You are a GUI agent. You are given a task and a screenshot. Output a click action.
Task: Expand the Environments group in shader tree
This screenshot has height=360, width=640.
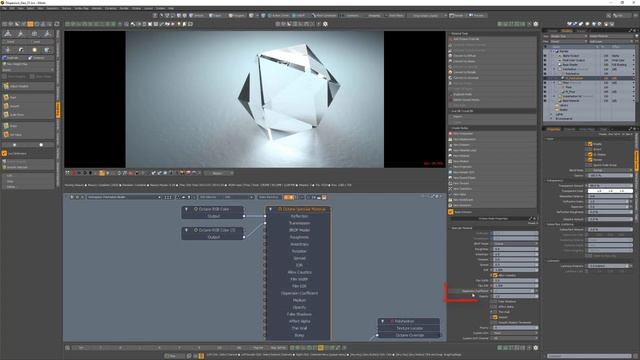coord(551,119)
